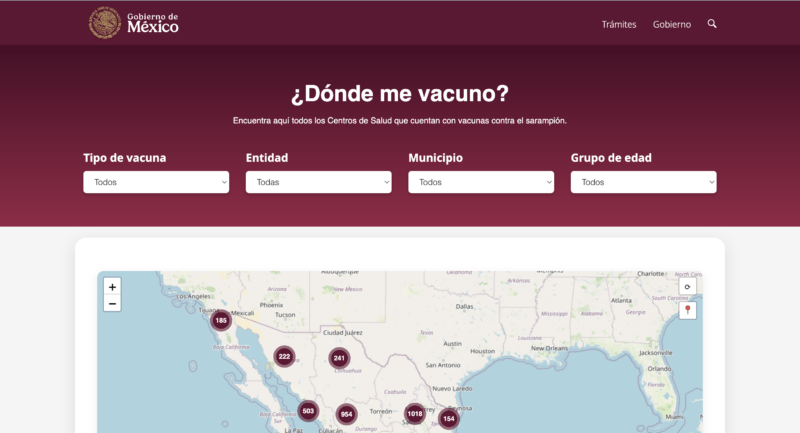Click the red location pin button
This screenshot has width=800, height=433.
(x=687, y=311)
